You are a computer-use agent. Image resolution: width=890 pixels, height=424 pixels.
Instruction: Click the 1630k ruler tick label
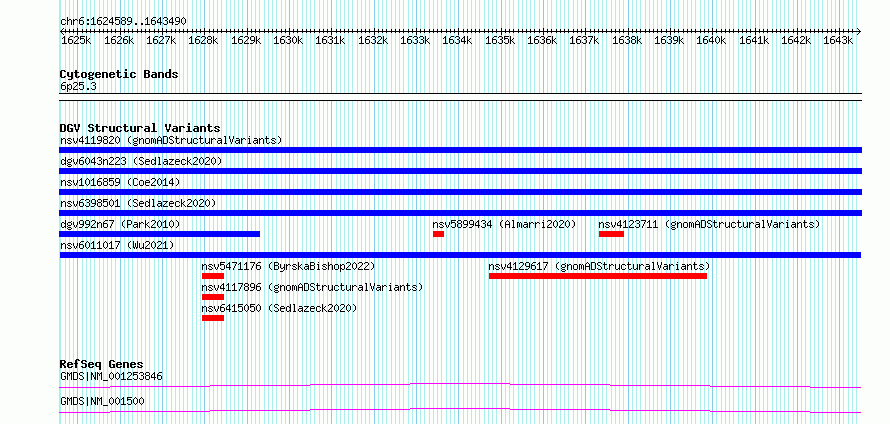pos(287,41)
